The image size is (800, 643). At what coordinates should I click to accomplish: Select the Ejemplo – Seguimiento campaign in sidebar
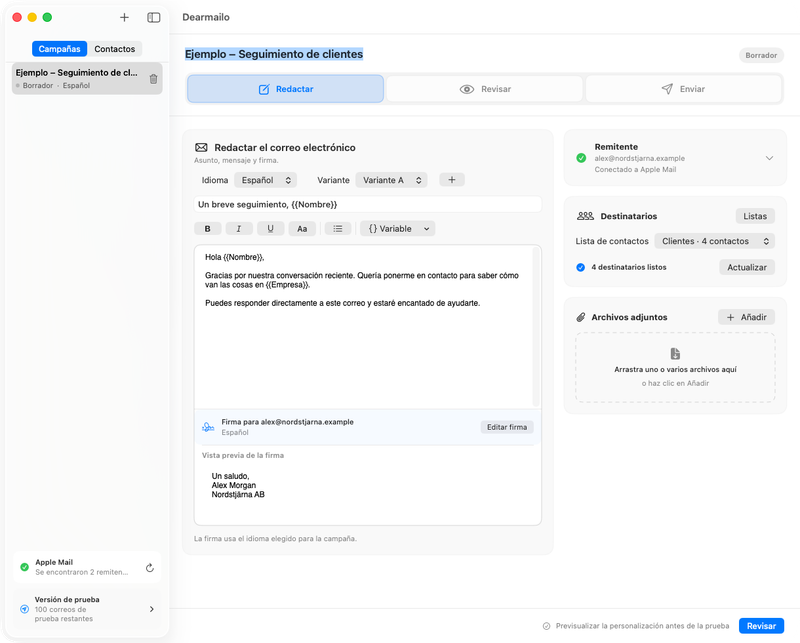87,79
